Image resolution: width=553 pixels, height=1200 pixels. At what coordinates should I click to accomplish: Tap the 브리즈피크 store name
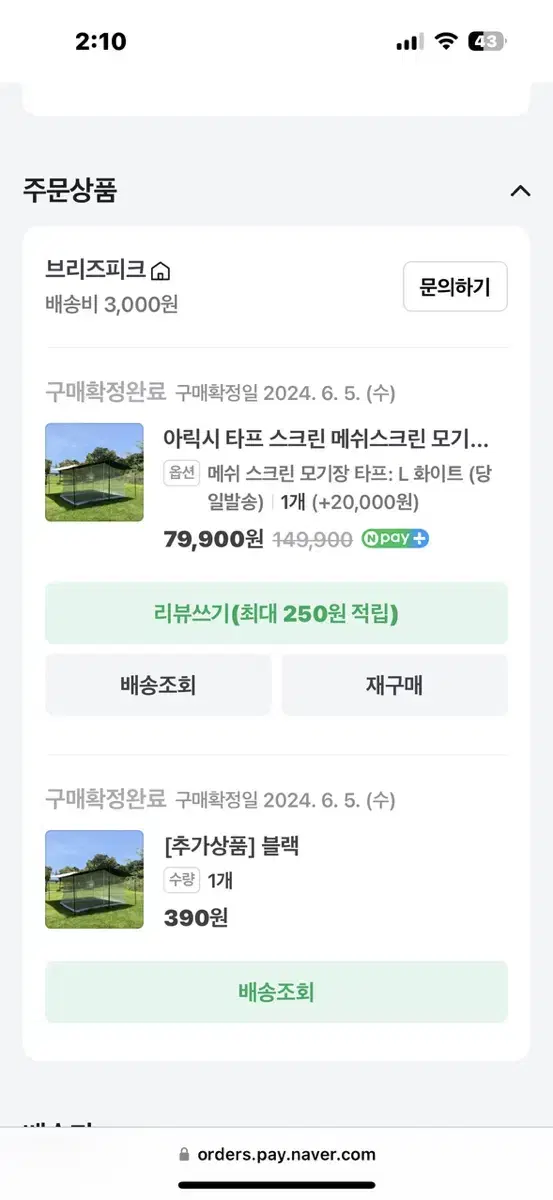96,270
